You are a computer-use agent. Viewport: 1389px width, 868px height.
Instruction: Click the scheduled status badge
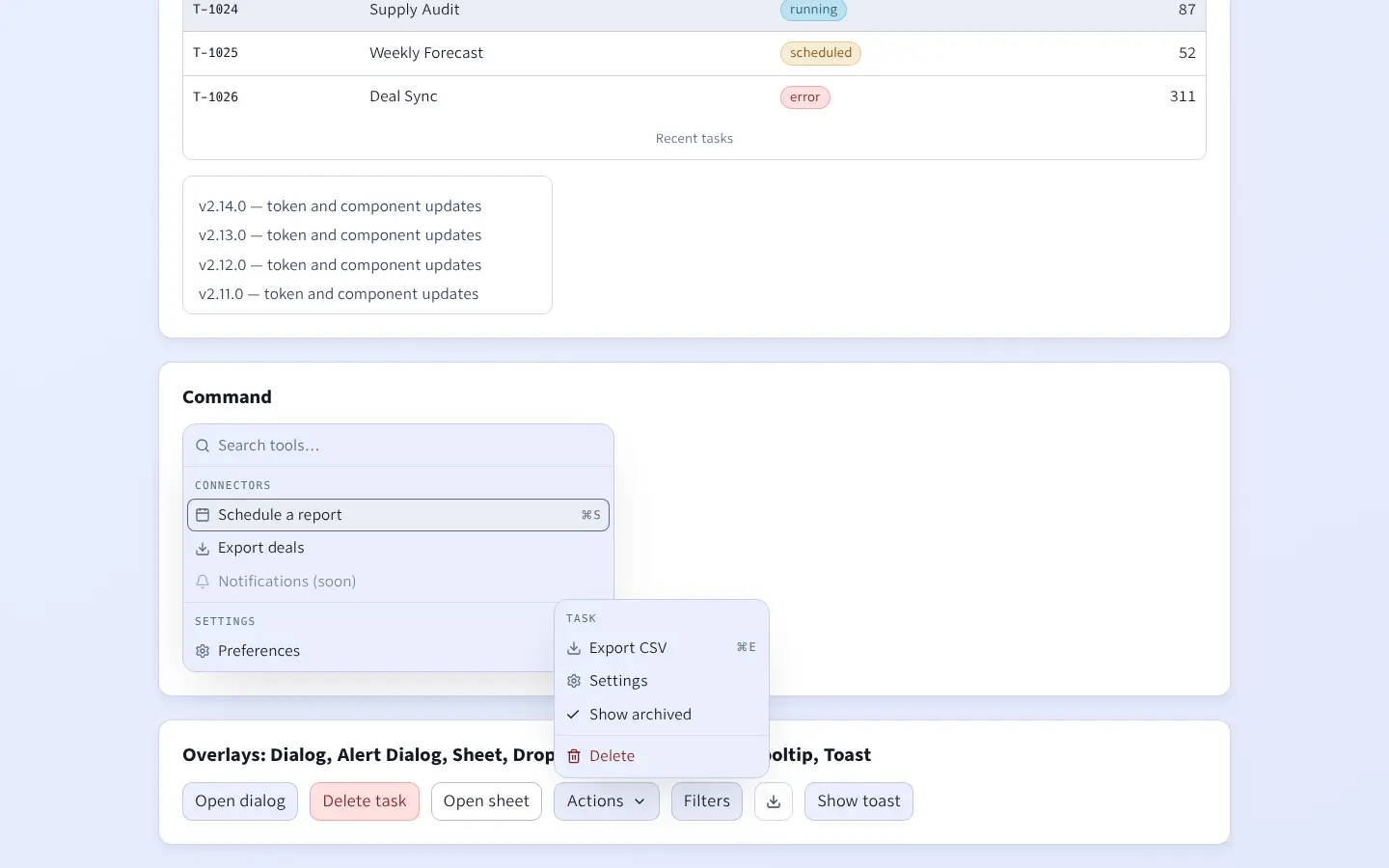(x=821, y=53)
